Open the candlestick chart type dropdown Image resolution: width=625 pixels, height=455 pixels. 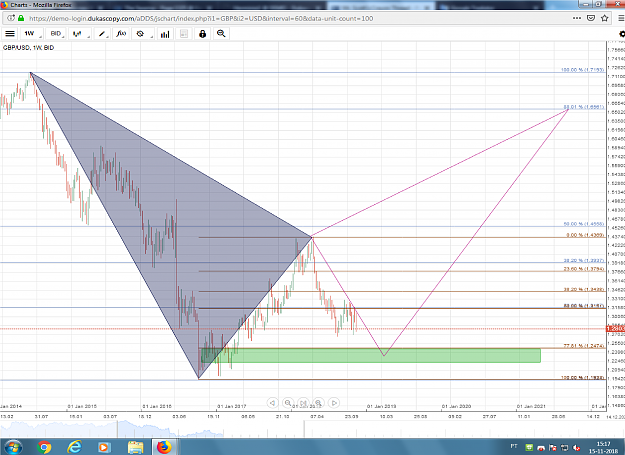coord(79,34)
